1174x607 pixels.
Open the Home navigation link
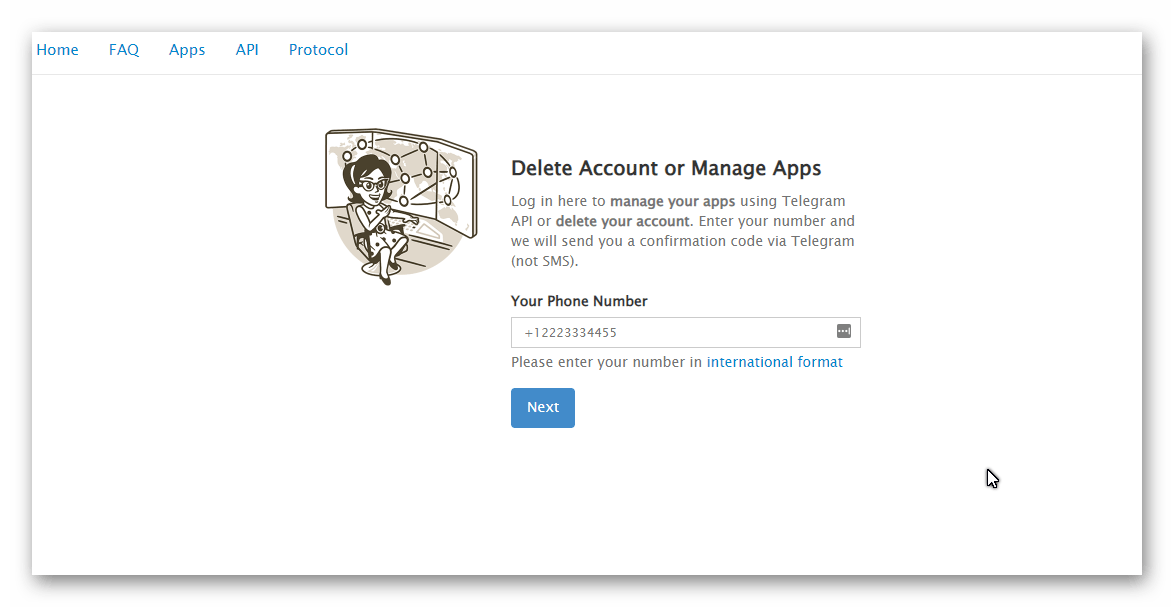[57, 50]
